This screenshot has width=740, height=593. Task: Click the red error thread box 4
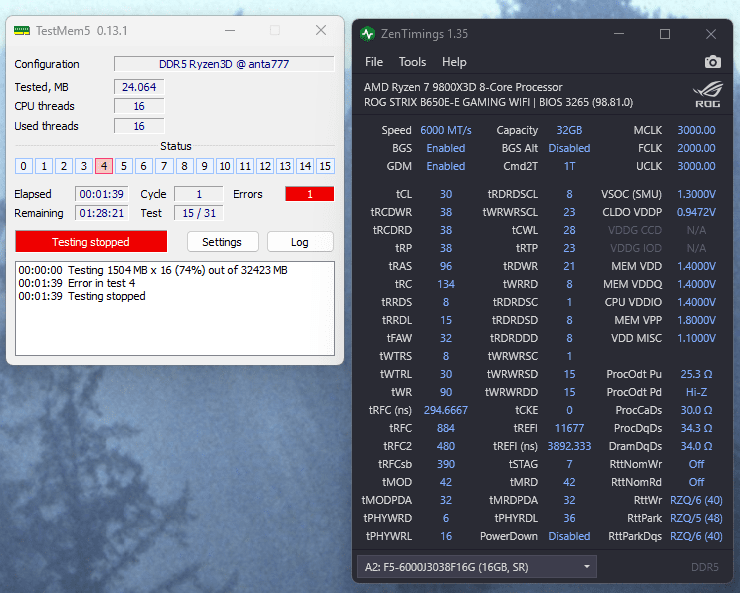tap(104, 166)
